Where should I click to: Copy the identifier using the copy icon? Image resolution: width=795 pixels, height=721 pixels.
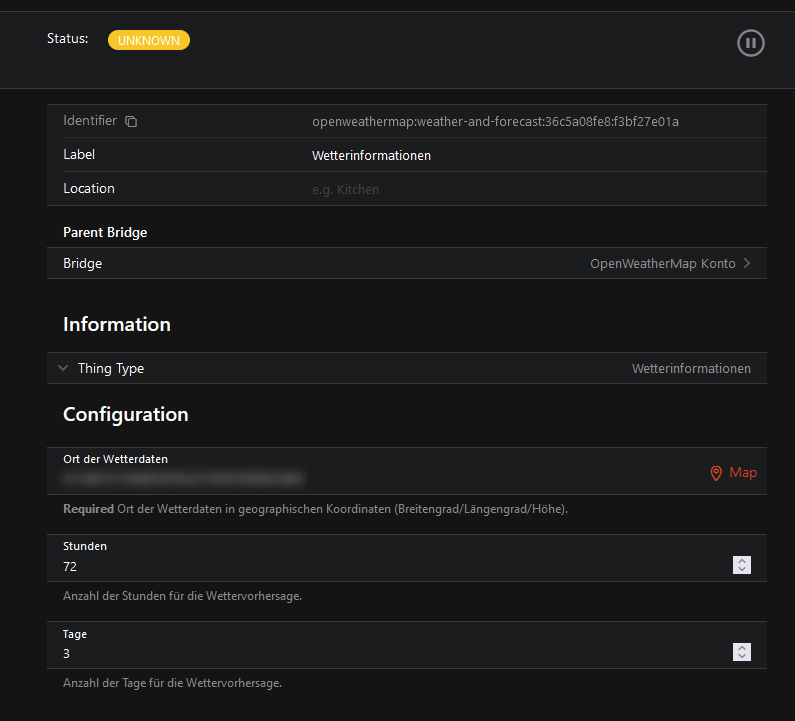coord(131,121)
